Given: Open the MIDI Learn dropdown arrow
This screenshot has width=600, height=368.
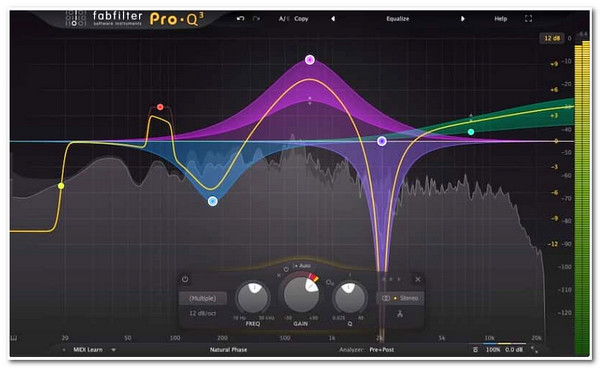Looking at the screenshot, I should point(113,350).
